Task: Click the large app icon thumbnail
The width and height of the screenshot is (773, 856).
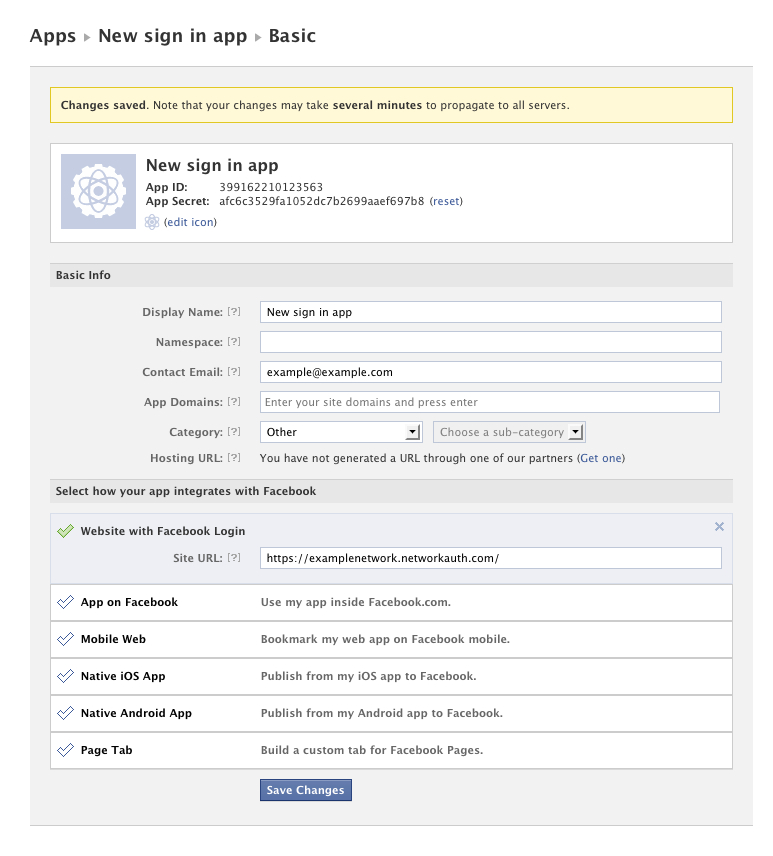Action: pyautogui.click(x=98, y=191)
